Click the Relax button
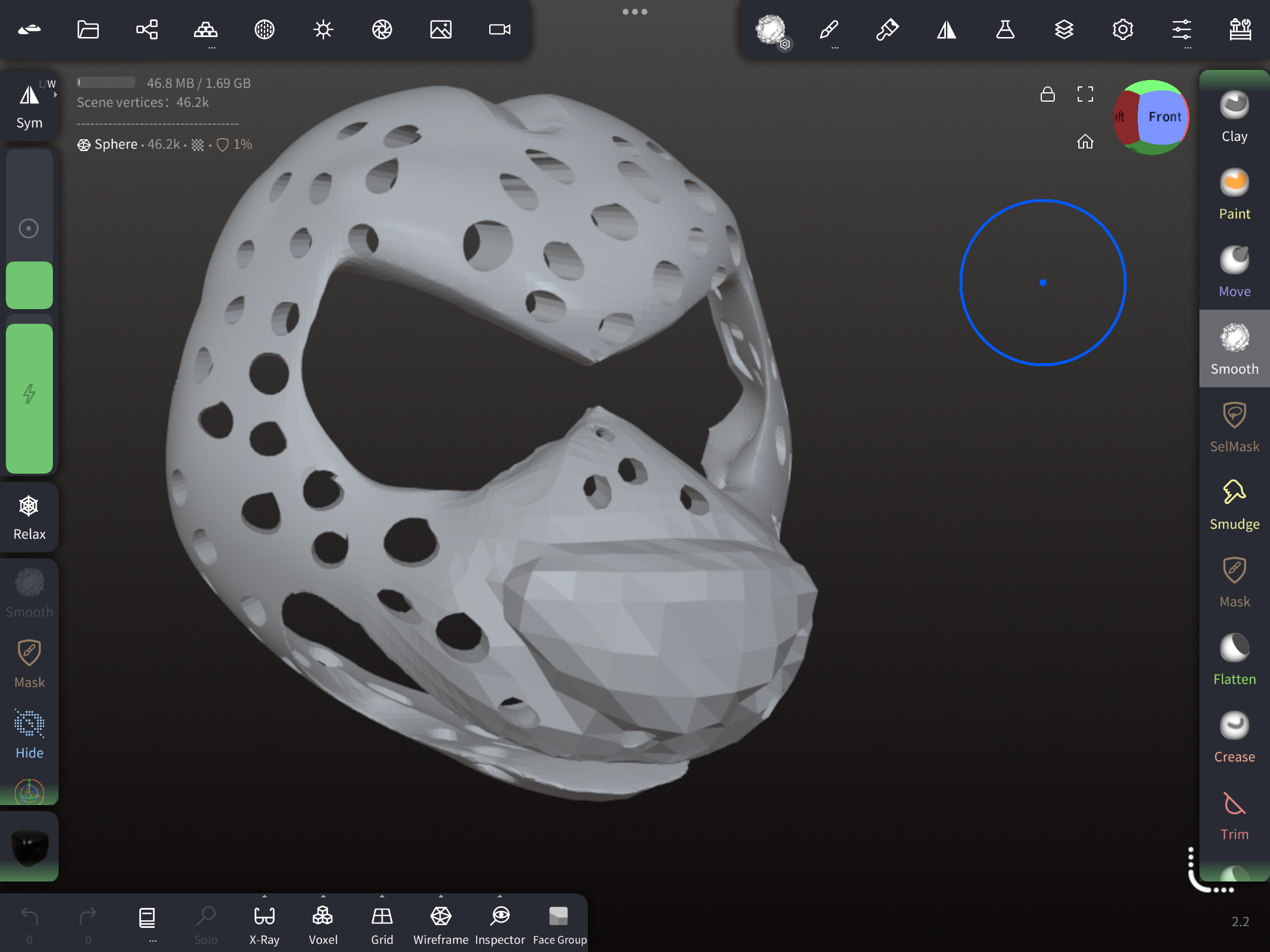The image size is (1270, 952). [29, 517]
